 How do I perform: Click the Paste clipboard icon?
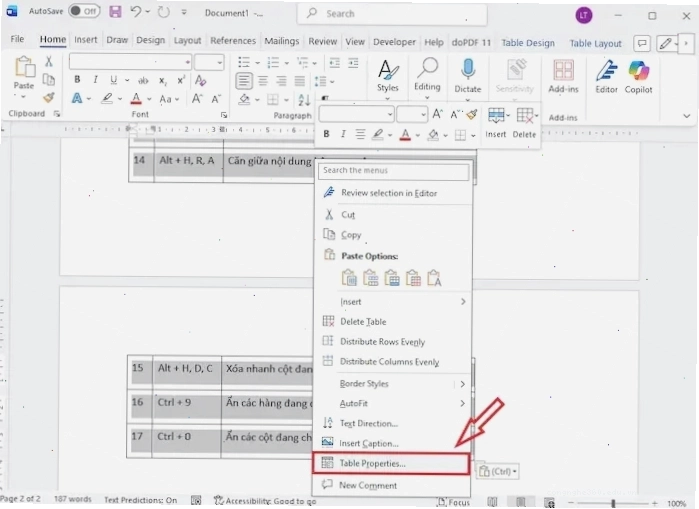pyautogui.click(x=25, y=67)
